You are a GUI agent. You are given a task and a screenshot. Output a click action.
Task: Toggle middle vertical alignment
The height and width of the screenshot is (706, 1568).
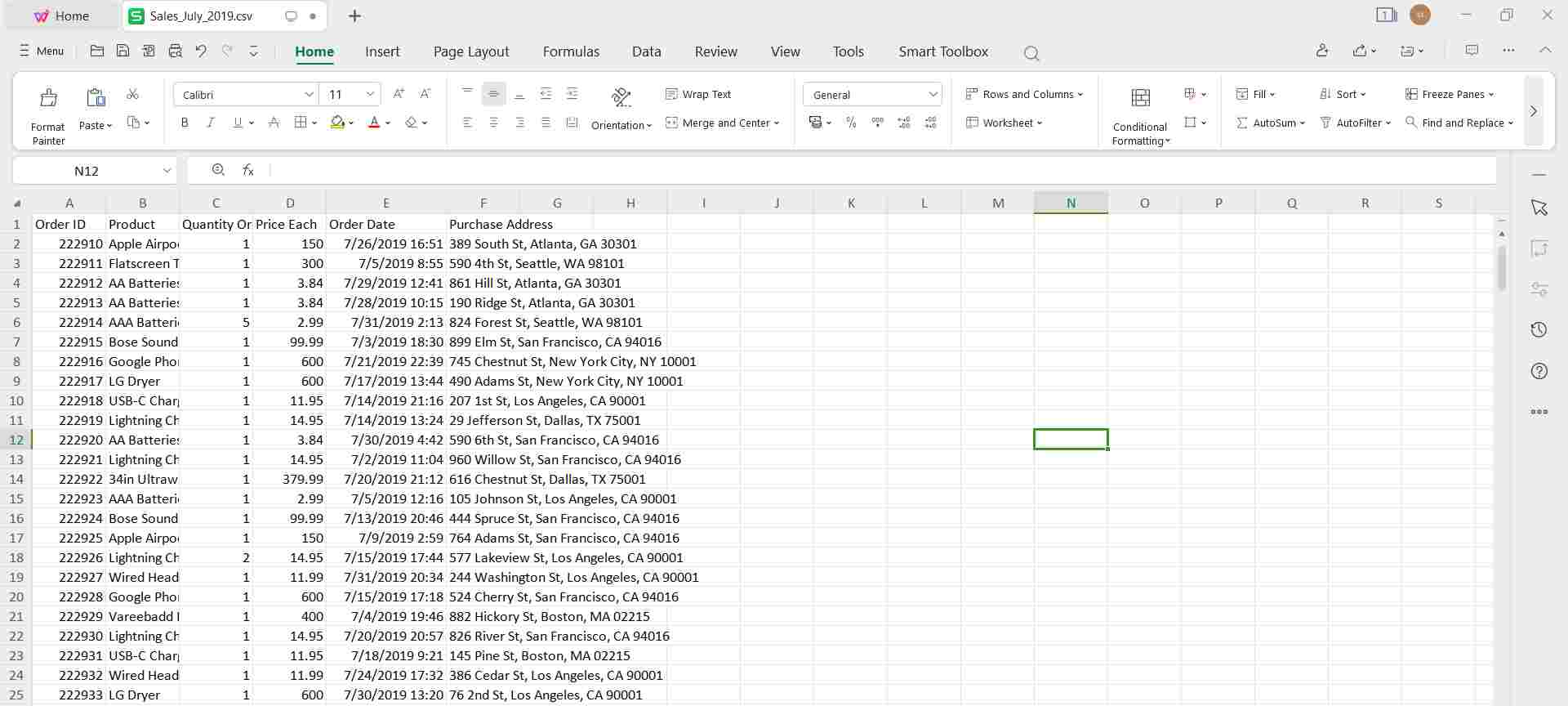point(493,94)
